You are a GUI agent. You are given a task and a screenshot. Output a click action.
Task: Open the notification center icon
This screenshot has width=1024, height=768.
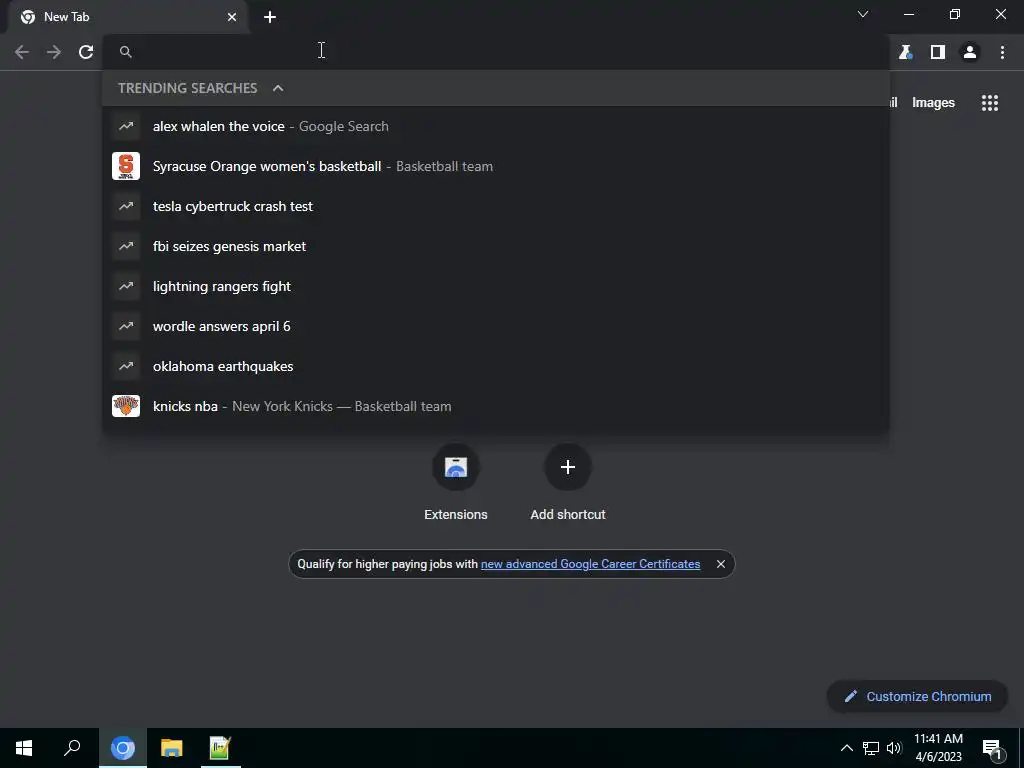(993, 749)
